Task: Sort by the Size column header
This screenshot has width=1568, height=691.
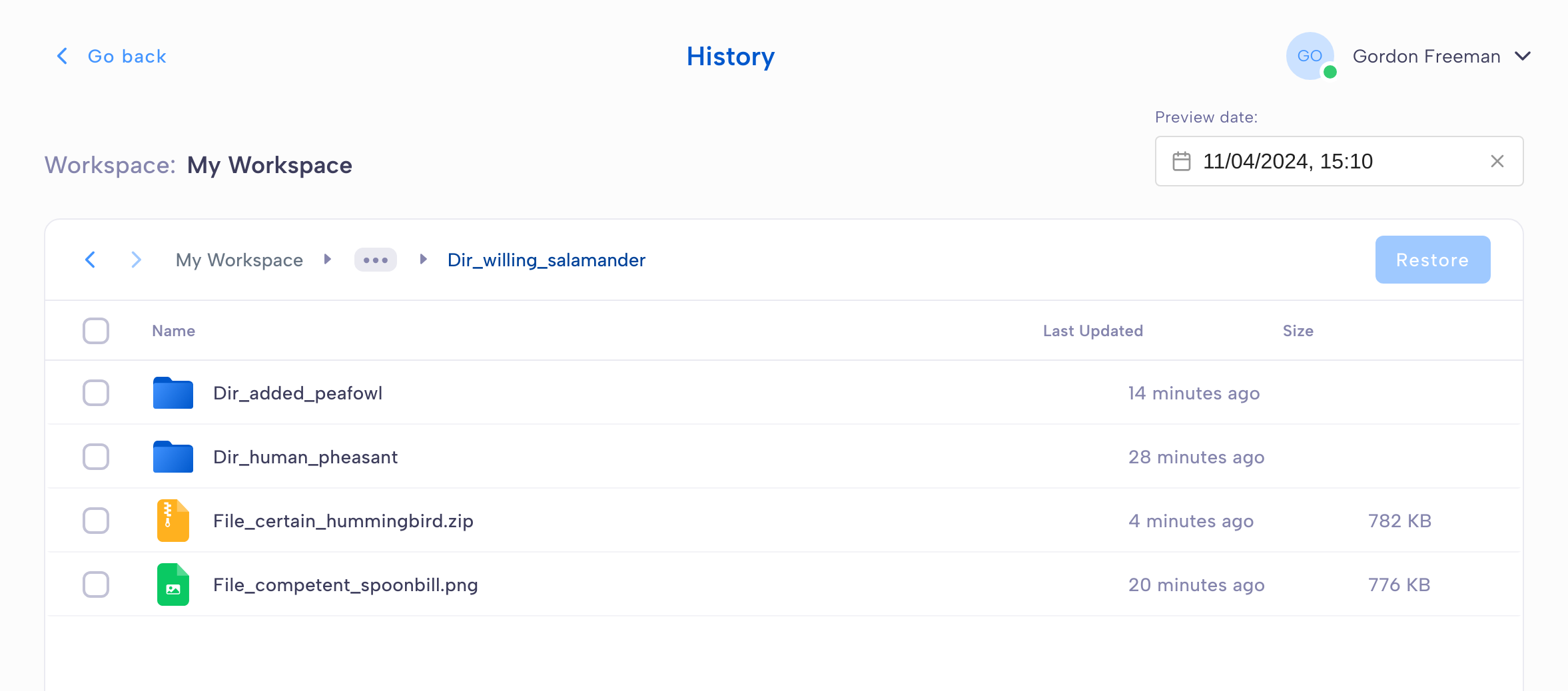Action: pos(1298,331)
